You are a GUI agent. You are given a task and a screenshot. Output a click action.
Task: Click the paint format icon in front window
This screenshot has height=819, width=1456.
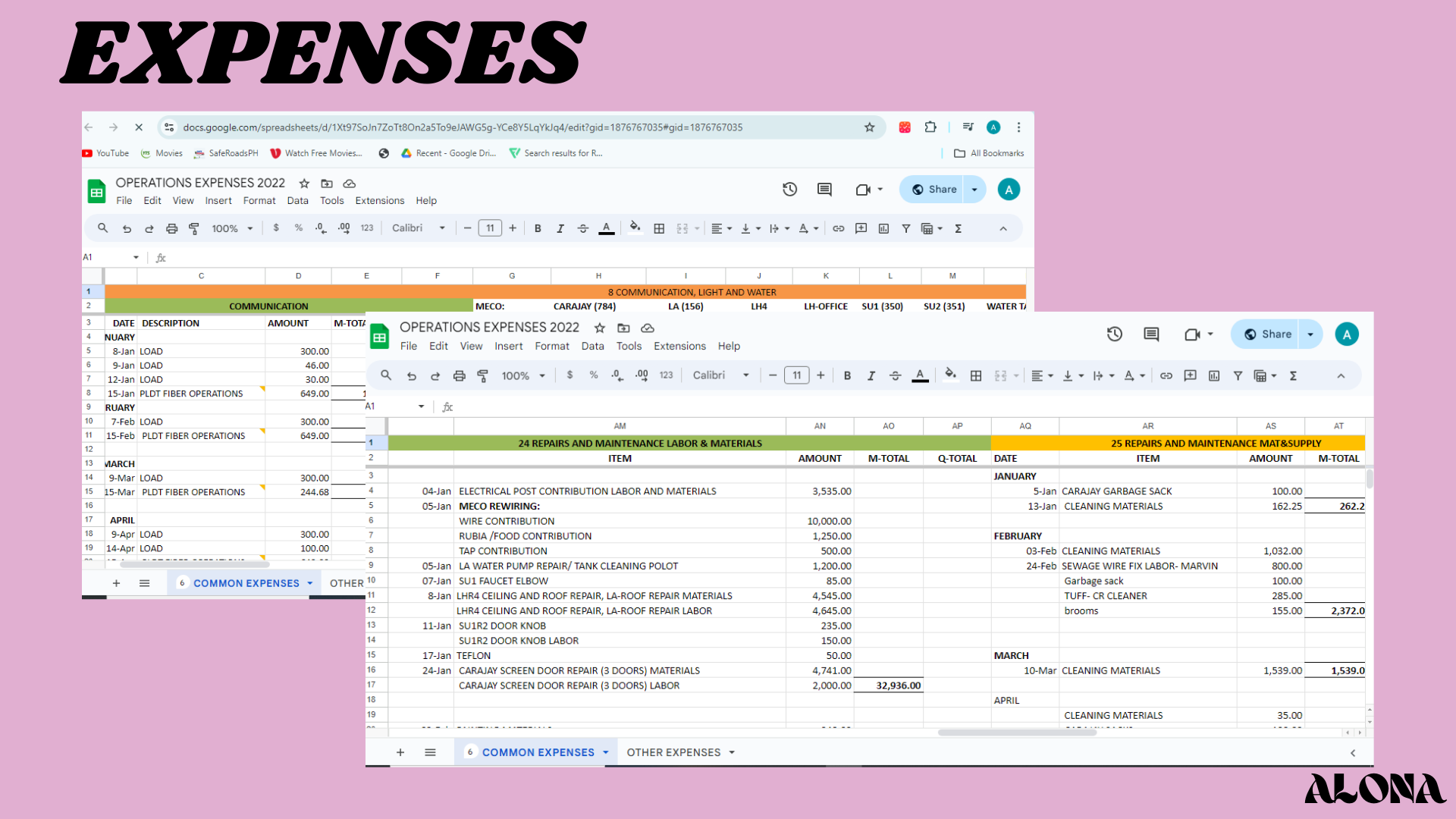tap(482, 375)
